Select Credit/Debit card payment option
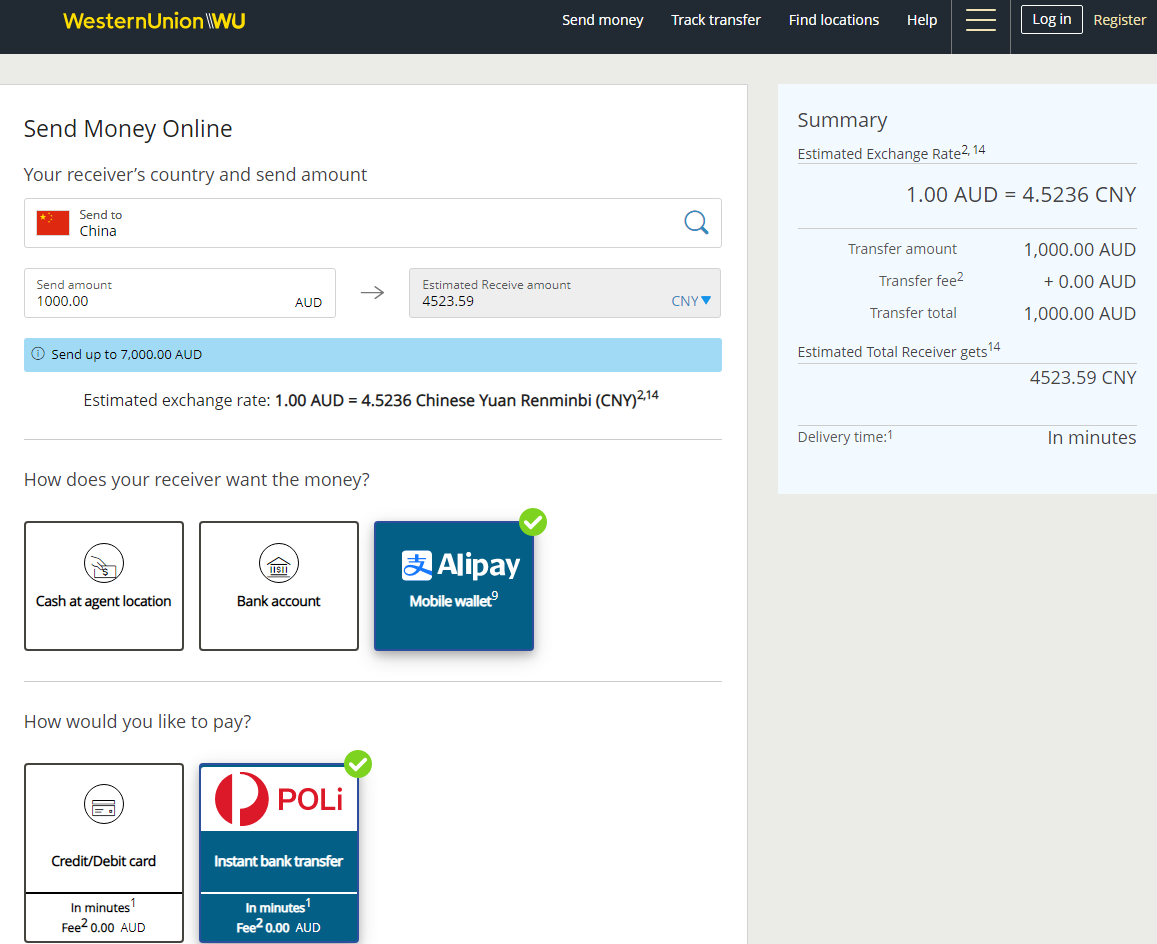The image size is (1157, 944). [x=104, y=852]
